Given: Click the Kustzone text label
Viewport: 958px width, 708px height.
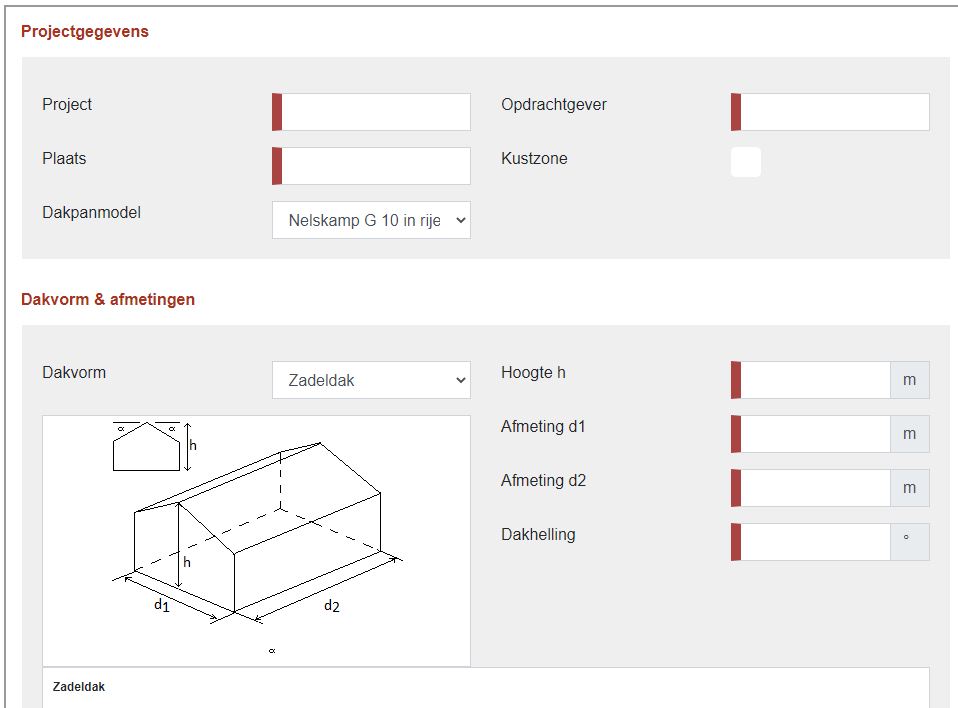Looking at the screenshot, I should point(534,158).
